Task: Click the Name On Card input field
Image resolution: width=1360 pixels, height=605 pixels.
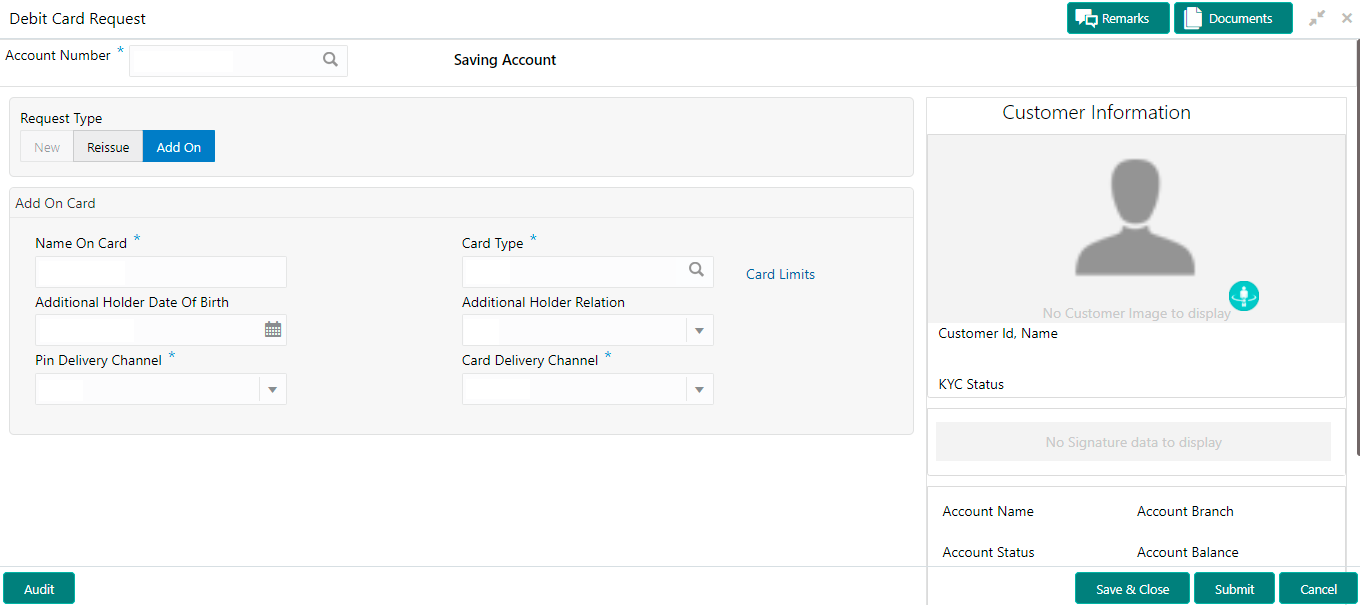Action: click(x=161, y=272)
